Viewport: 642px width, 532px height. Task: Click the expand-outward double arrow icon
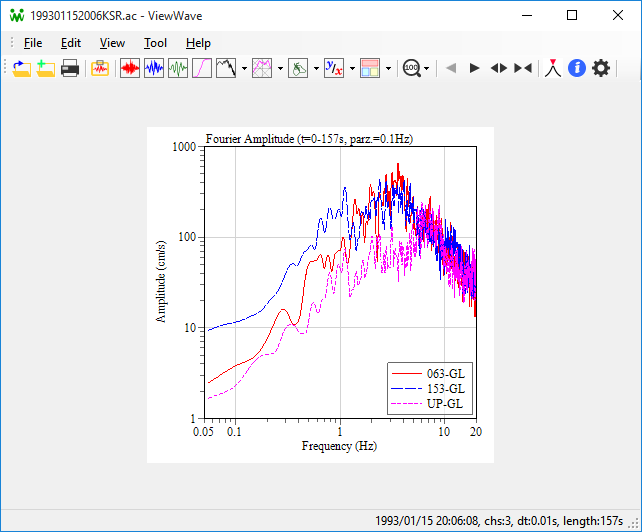coord(499,68)
